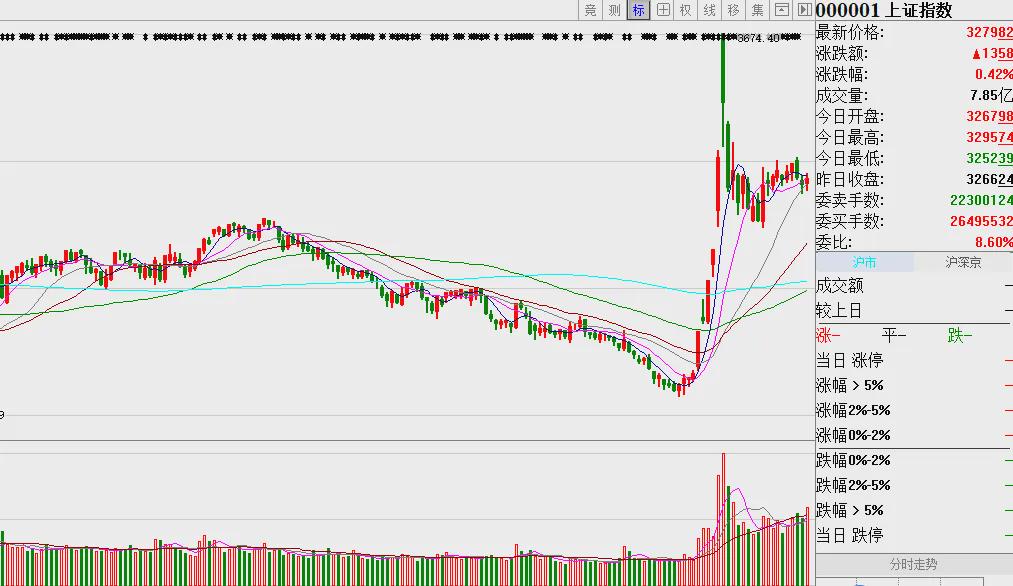Image resolution: width=1013 pixels, height=586 pixels.
Task: Click the 成交额 row label
Action: [x=840, y=285]
